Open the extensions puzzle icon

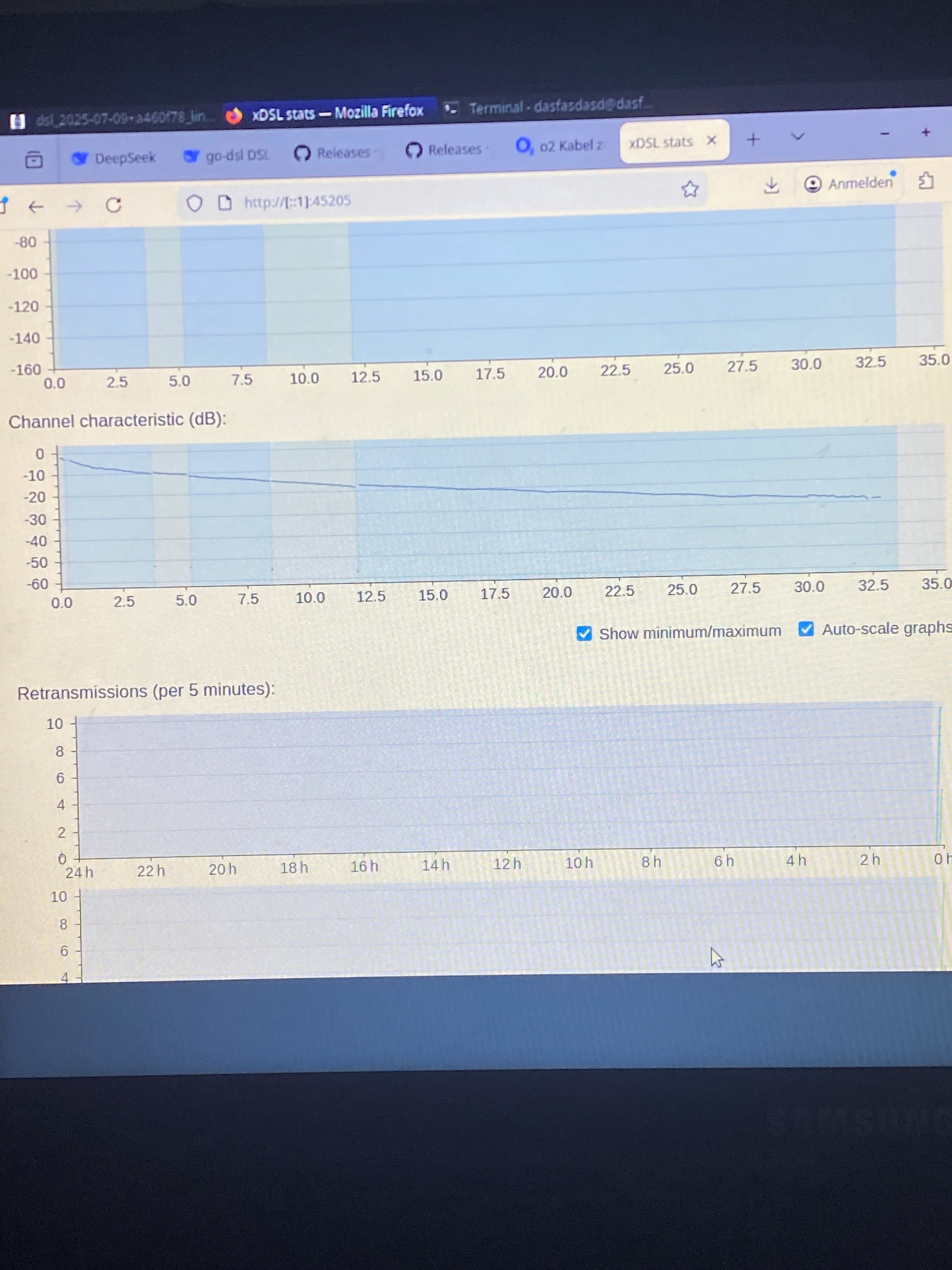[926, 181]
